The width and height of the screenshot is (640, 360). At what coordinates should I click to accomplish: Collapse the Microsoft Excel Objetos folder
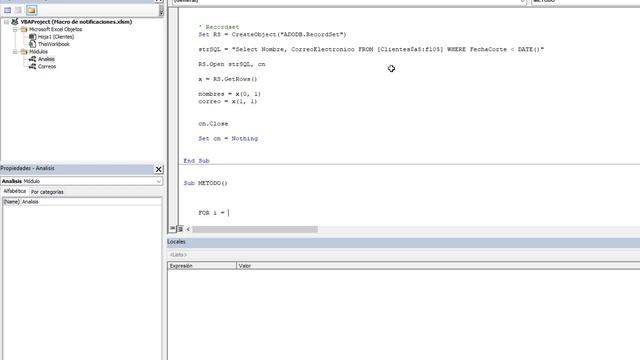click(15, 29)
